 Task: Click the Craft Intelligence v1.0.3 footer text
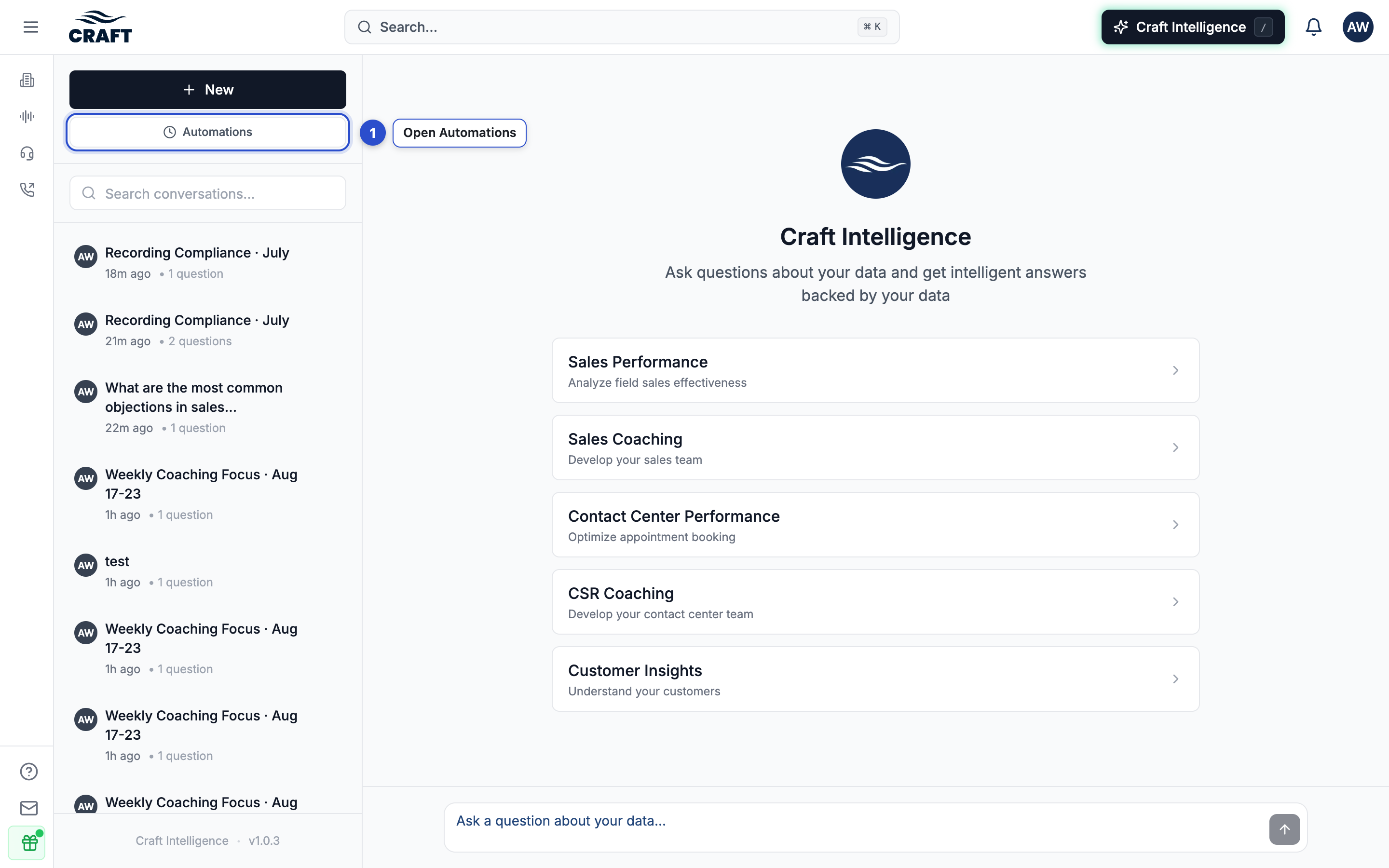coord(208,841)
